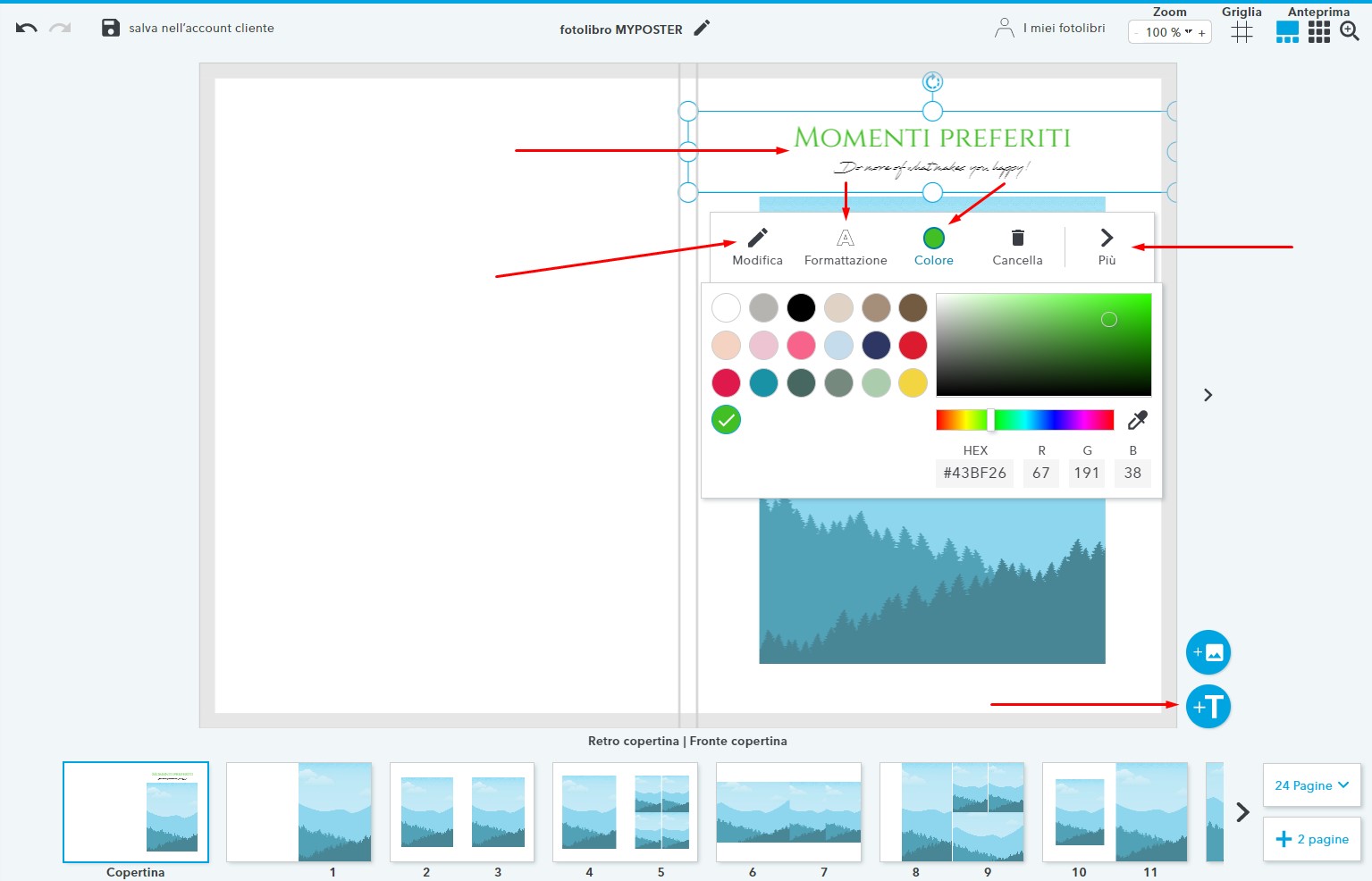The height and width of the screenshot is (881, 1372).
Task: Click the rotate handle above the text box
Action: click(x=932, y=82)
